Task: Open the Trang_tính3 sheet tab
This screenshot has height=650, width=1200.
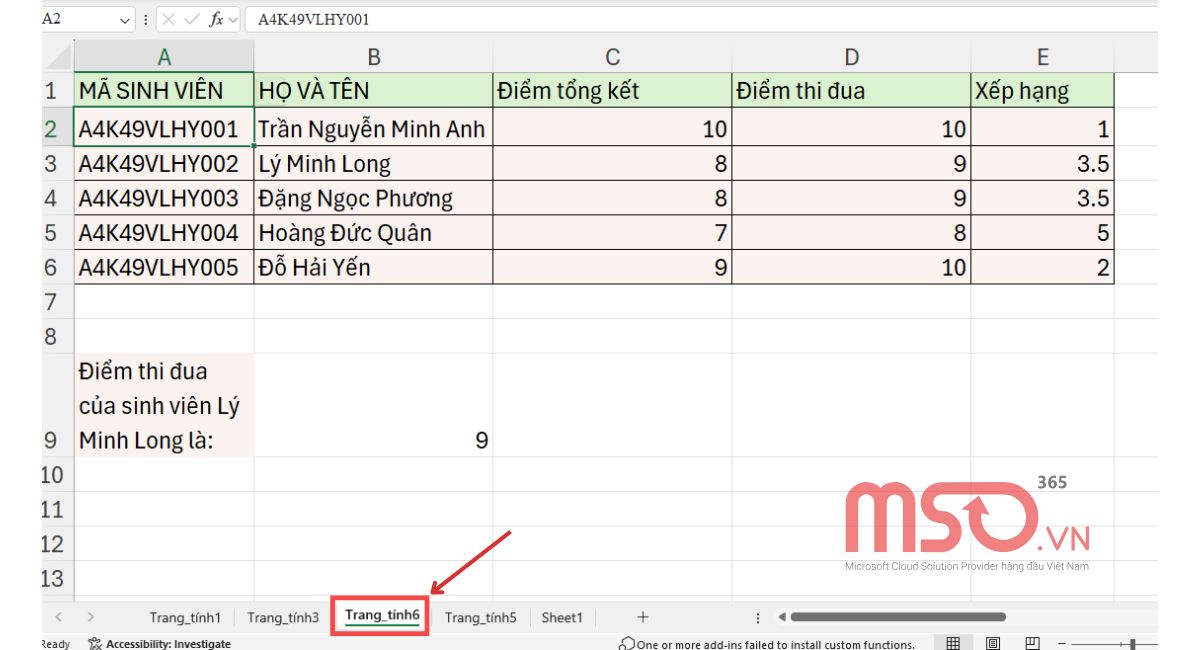Action: (283, 617)
